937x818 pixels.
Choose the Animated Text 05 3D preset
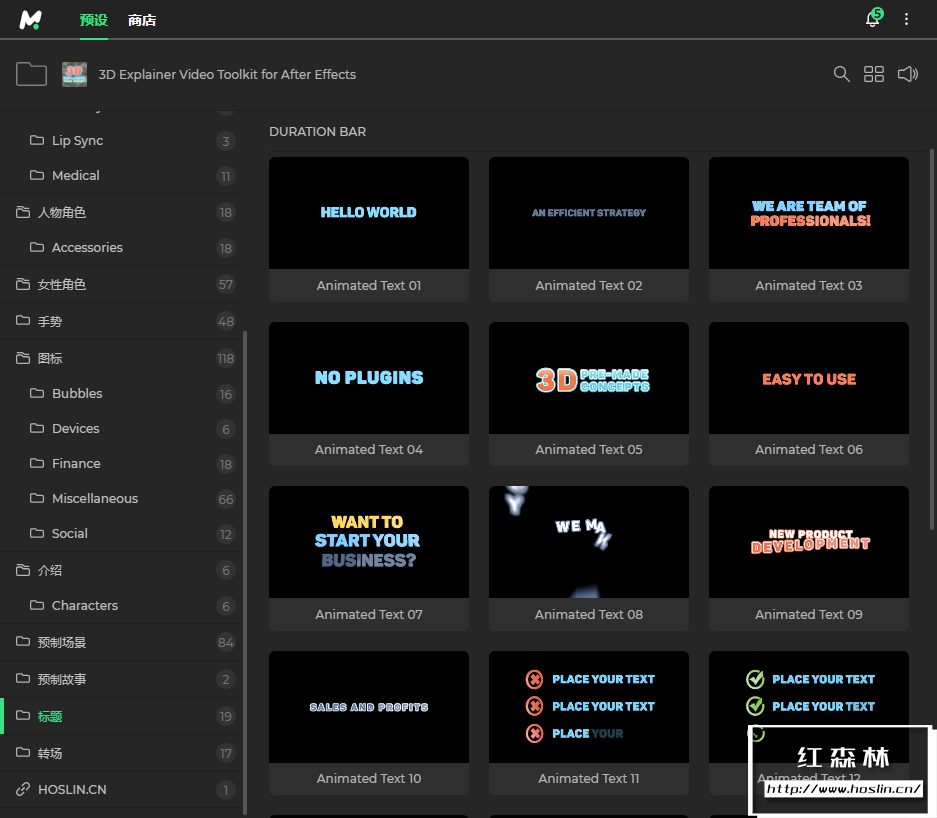pos(588,378)
